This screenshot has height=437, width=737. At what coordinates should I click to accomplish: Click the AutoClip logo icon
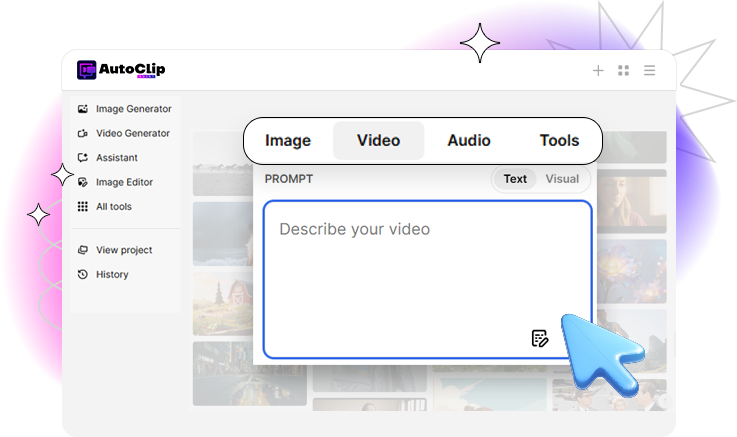[86, 70]
